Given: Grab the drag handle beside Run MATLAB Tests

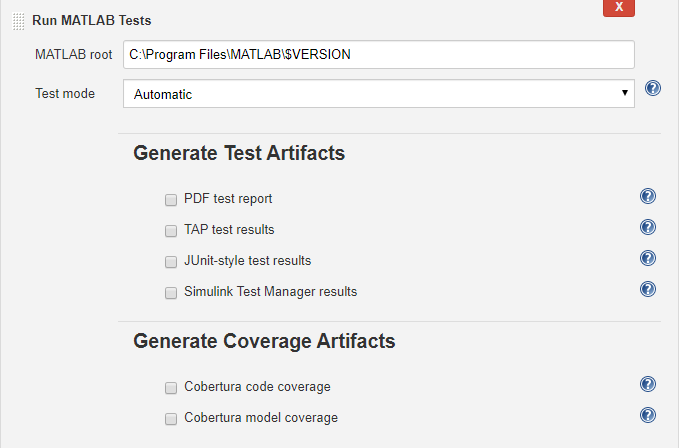Looking at the screenshot, I should coord(18,20).
